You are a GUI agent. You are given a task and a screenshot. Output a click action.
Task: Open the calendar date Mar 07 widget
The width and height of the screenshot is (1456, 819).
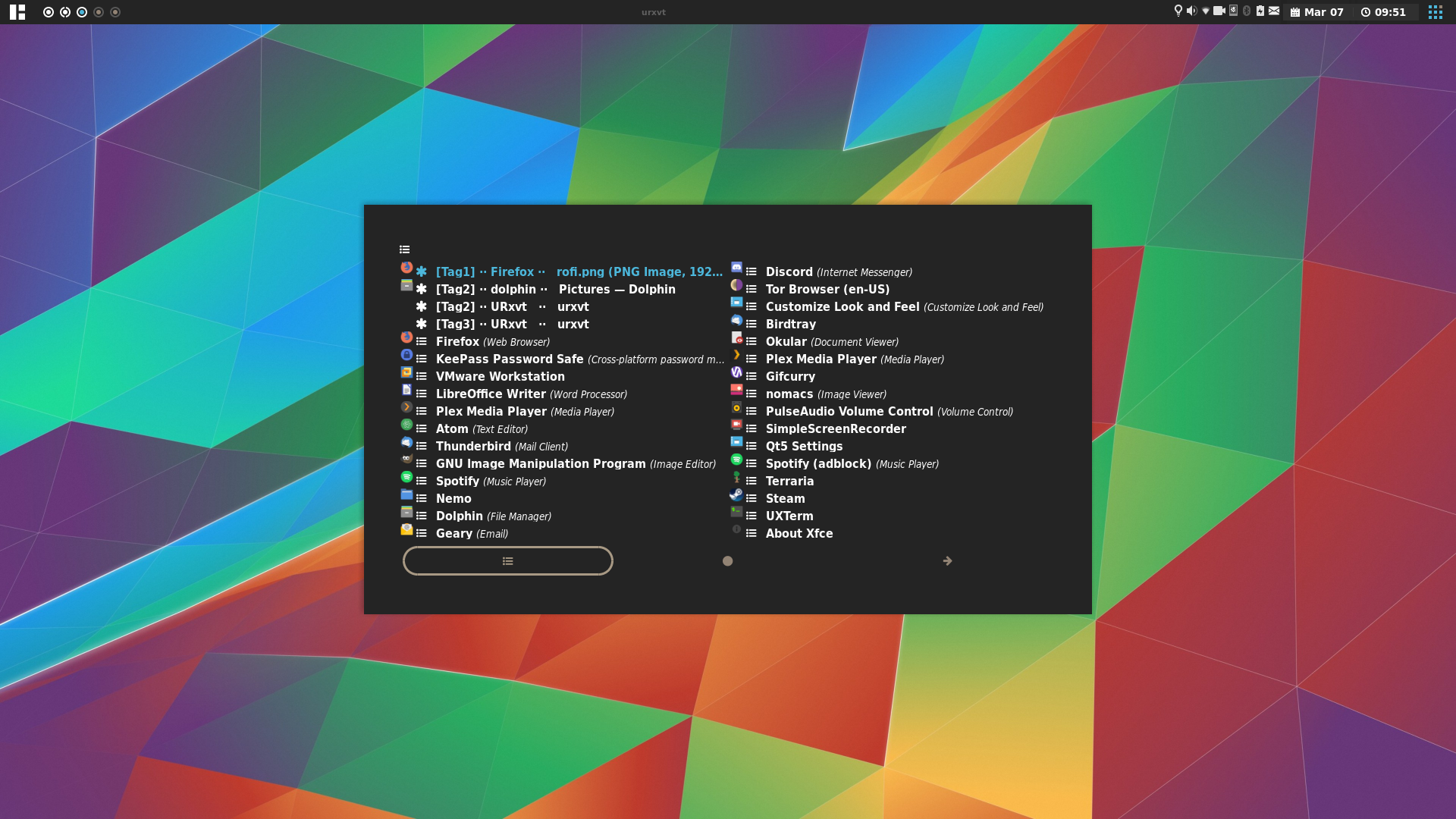pos(1317,12)
